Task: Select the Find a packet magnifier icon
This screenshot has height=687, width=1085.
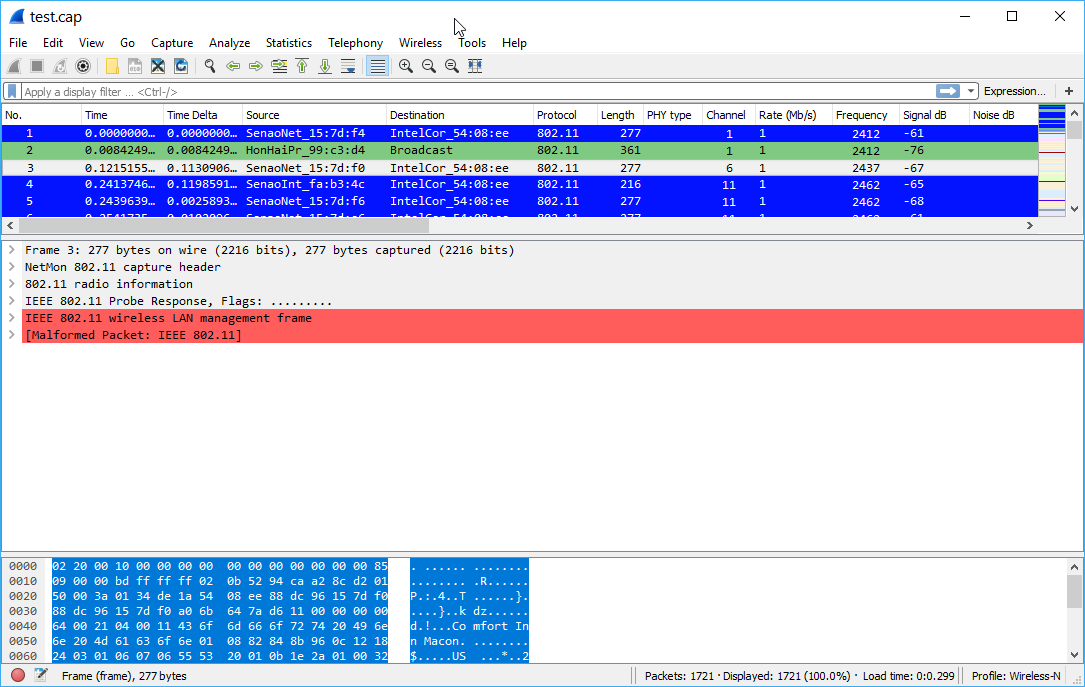Action: (x=210, y=65)
